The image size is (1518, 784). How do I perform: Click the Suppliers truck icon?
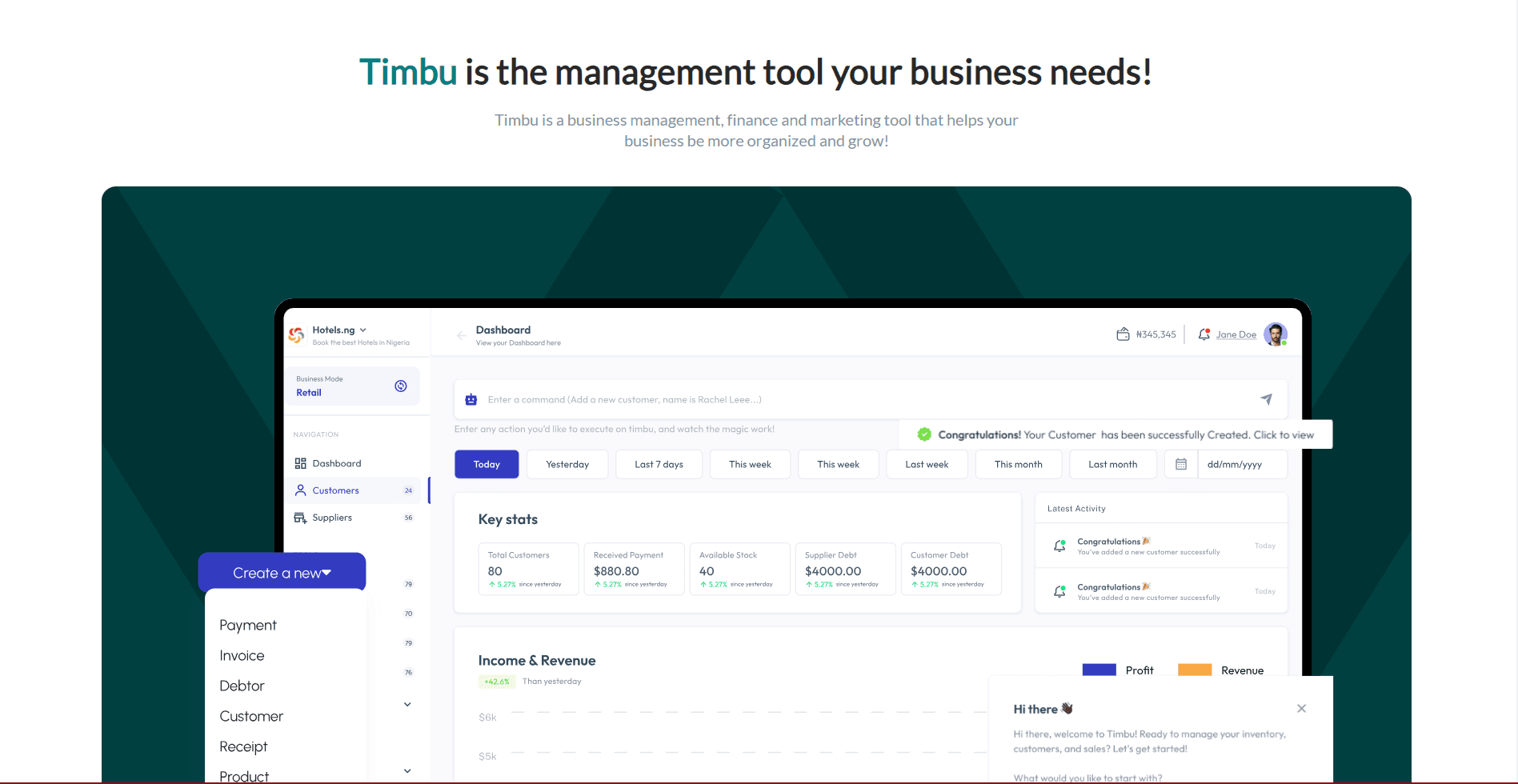point(301,518)
